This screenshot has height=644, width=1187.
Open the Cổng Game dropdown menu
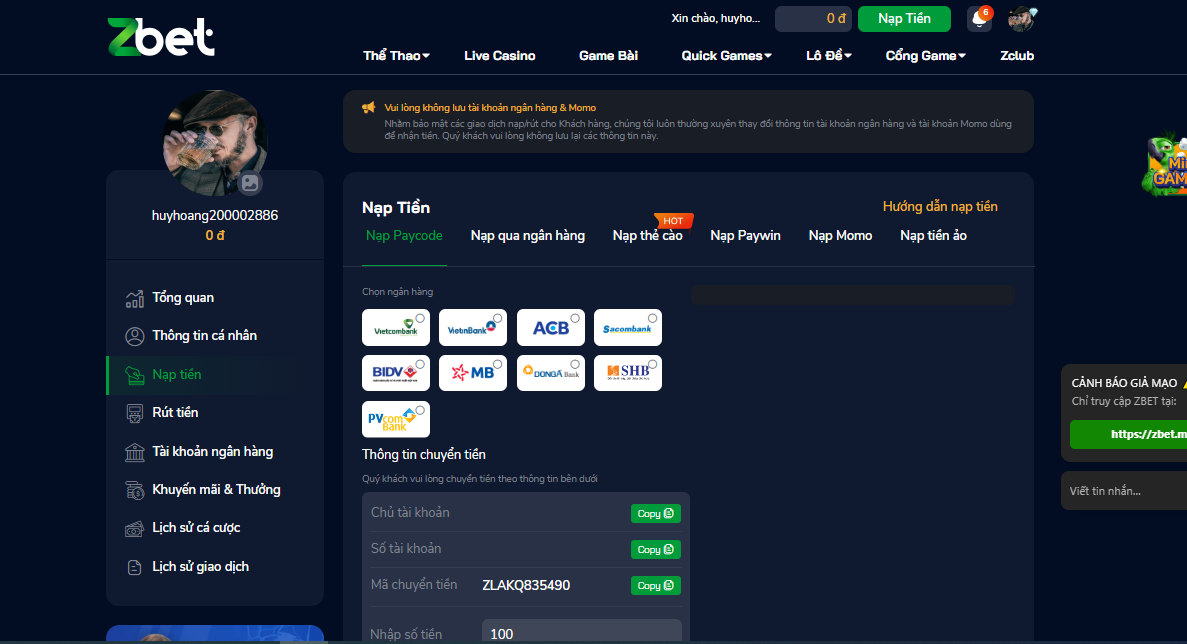(x=925, y=56)
